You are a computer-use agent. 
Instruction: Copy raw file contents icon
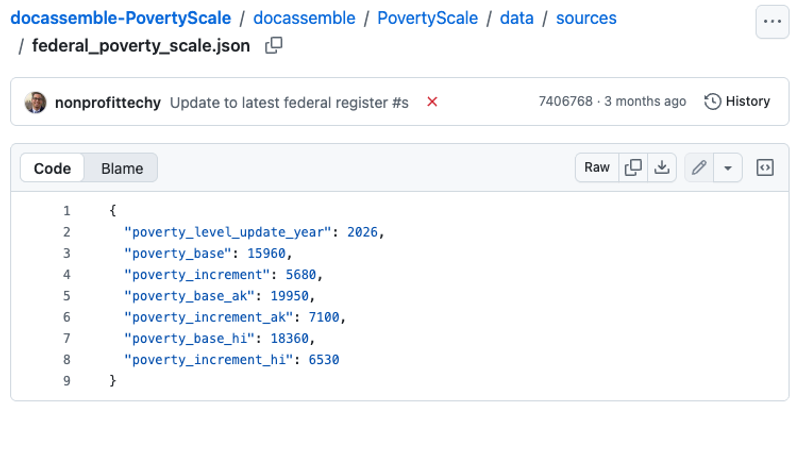click(x=633, y=167)
